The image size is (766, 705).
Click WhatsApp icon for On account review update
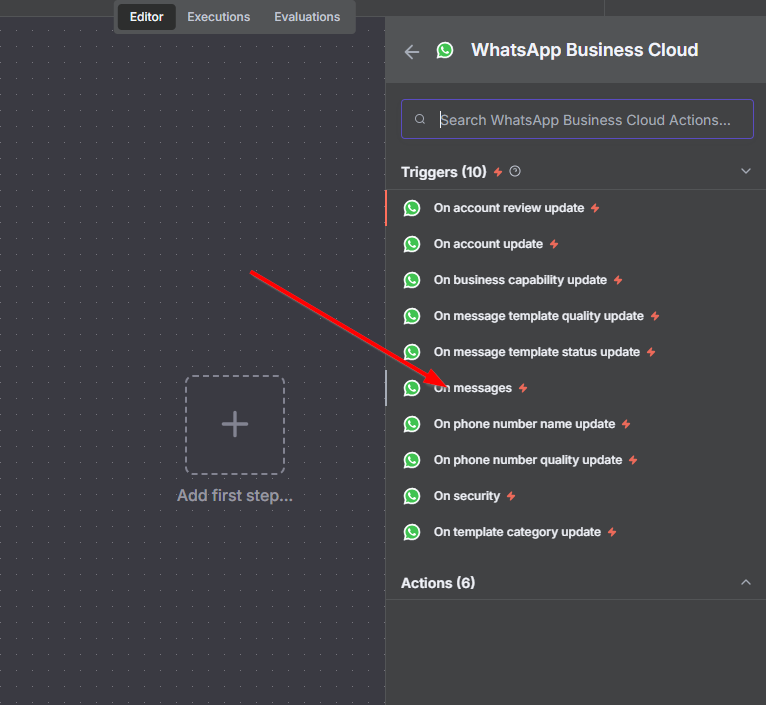click(x=412, y=208)
